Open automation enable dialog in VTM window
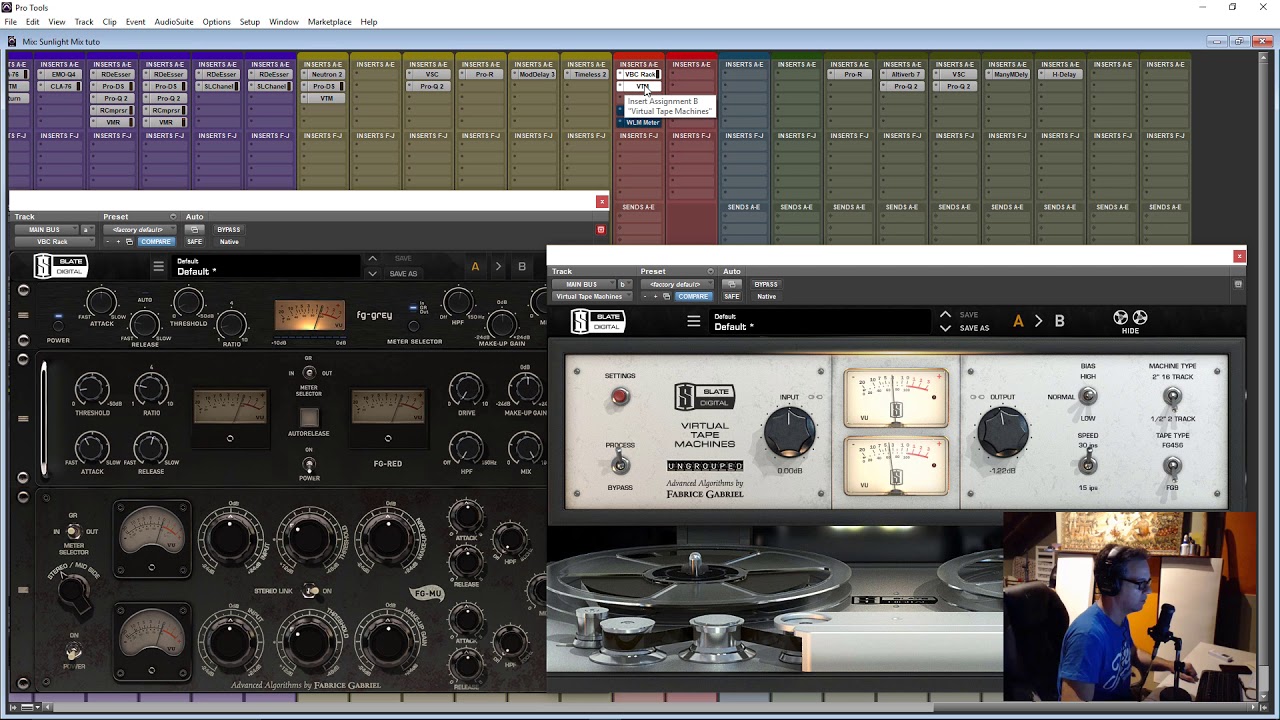Screen dimensions: 1280x720 (732, 284)
